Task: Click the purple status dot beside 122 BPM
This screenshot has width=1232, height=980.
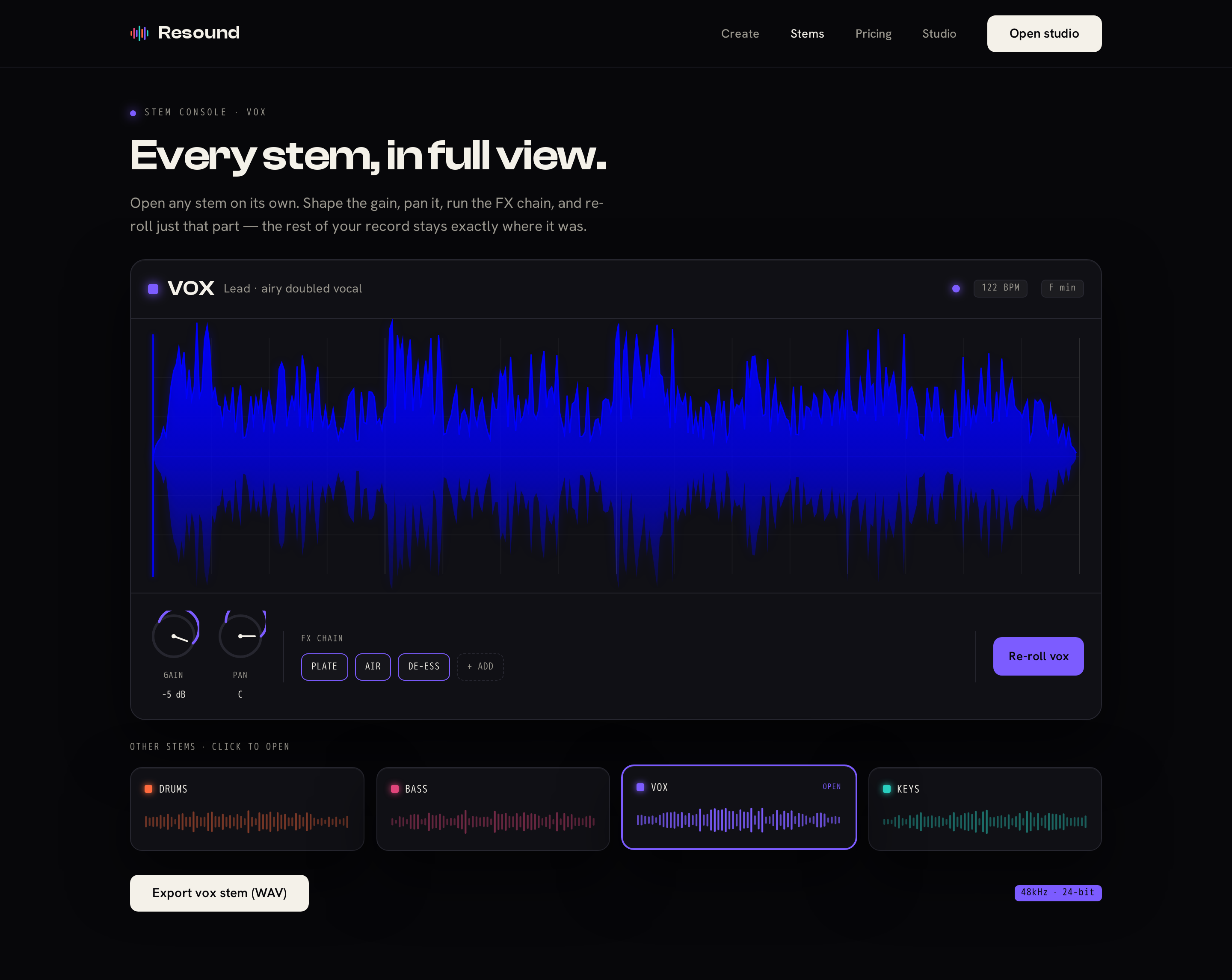Action: (956, 289)
